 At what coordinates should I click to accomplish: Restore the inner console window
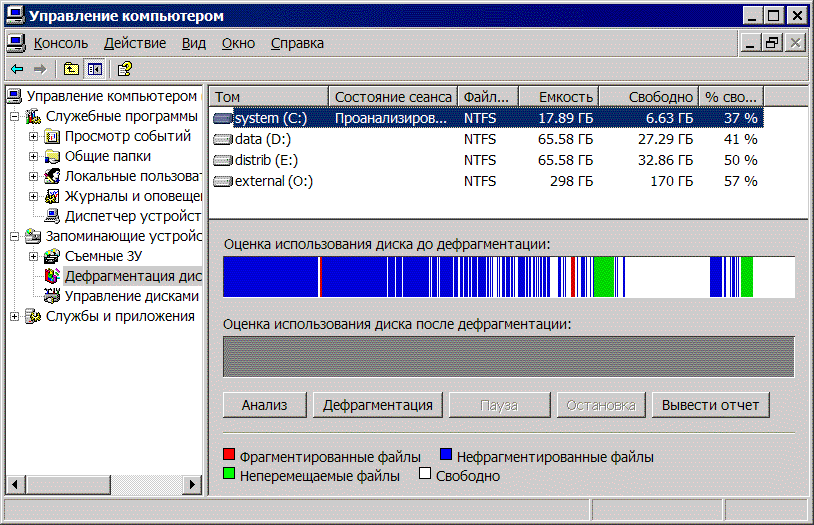coord(772,43)
